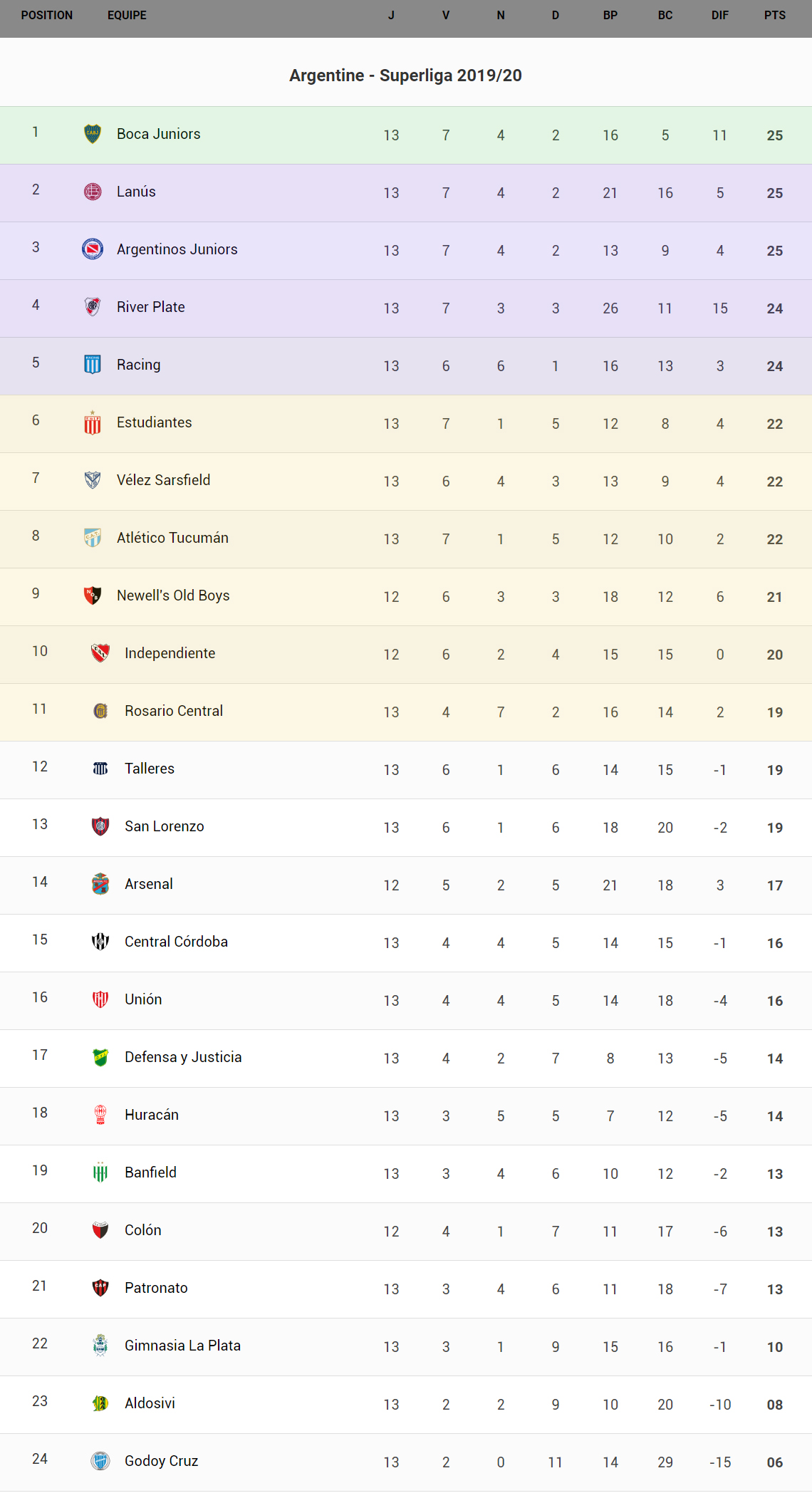The height and width of the screenshot is (1498, 812).
Task: Click the Defensa y Justicia logo
Action: tap(100, 1057)
